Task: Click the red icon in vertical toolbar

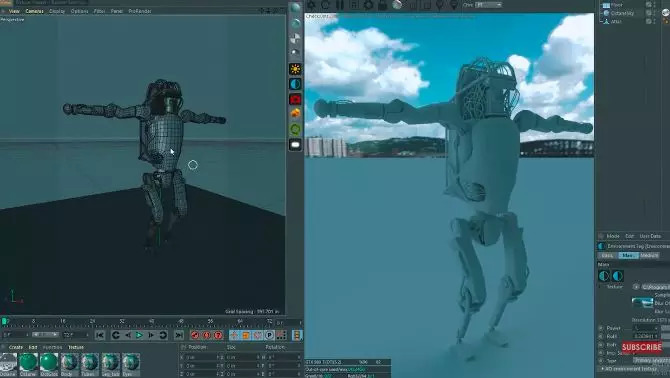Action: tap(295, 100)
